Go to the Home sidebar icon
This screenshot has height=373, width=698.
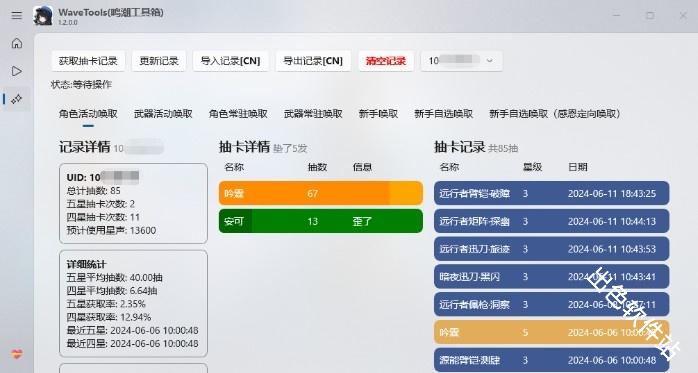point(16,43)
